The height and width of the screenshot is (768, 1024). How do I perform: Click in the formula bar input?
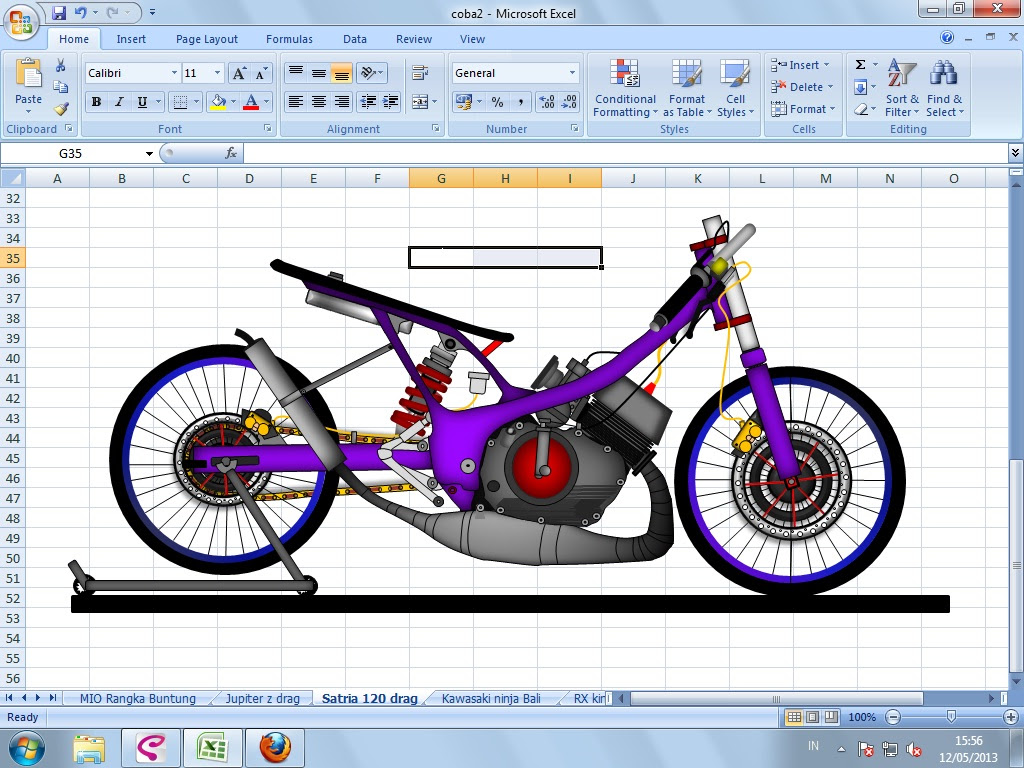[x=626, y=153]
